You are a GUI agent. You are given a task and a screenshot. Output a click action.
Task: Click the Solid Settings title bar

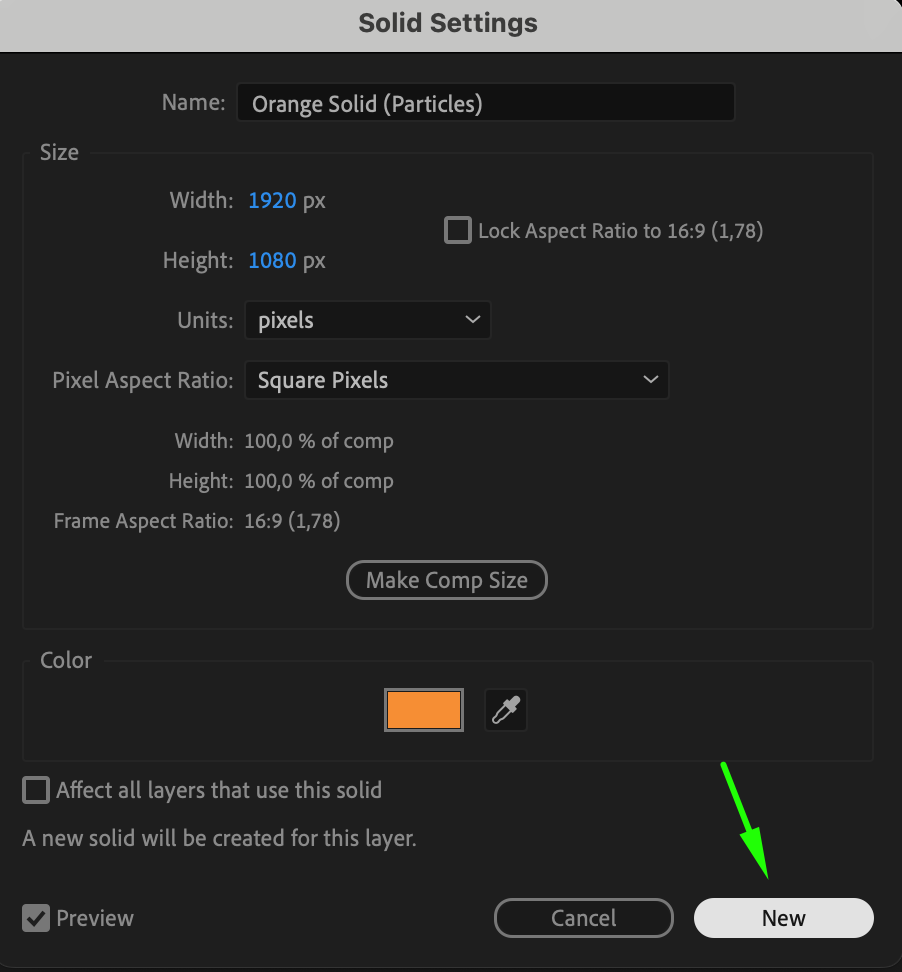coord(448,24)
